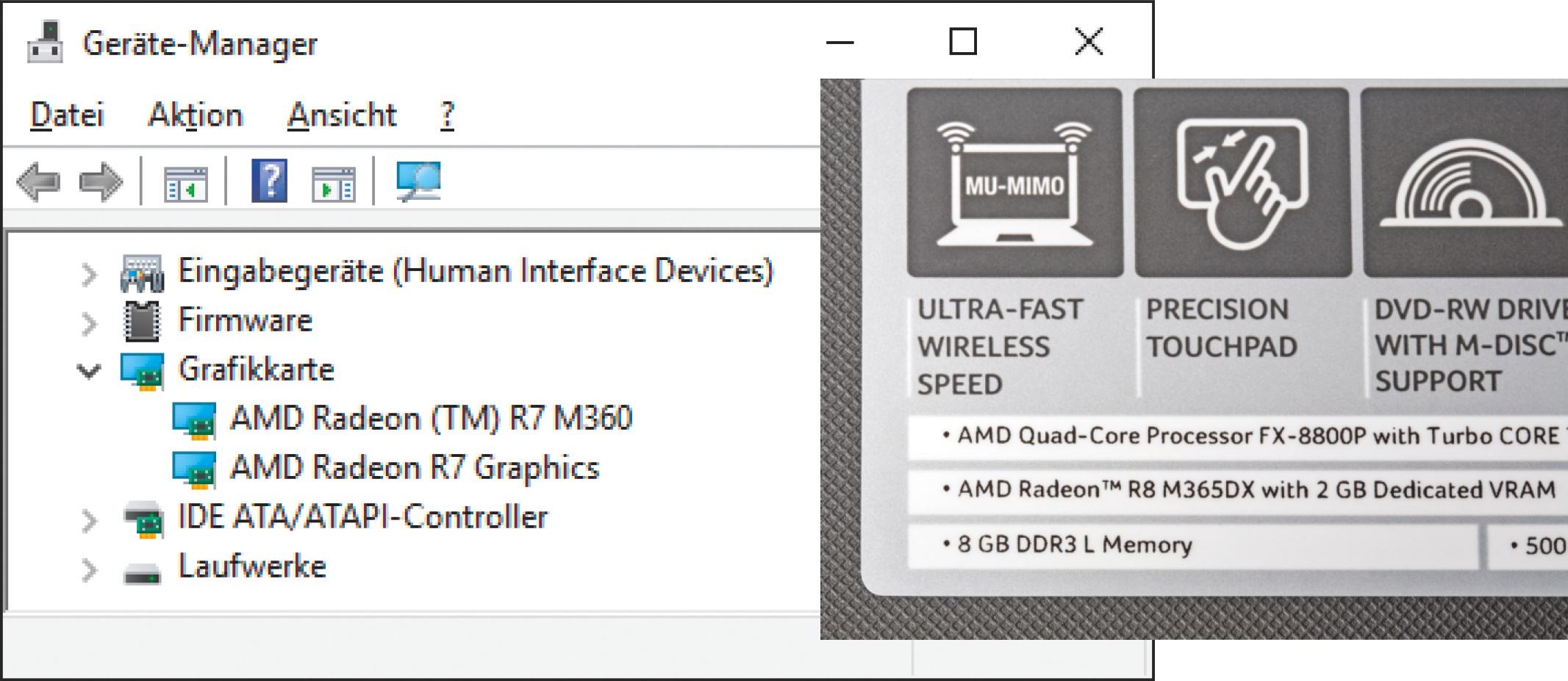1568x681 pixels.
Task: Open the Aktion menu
Action: tap(196, 115)
